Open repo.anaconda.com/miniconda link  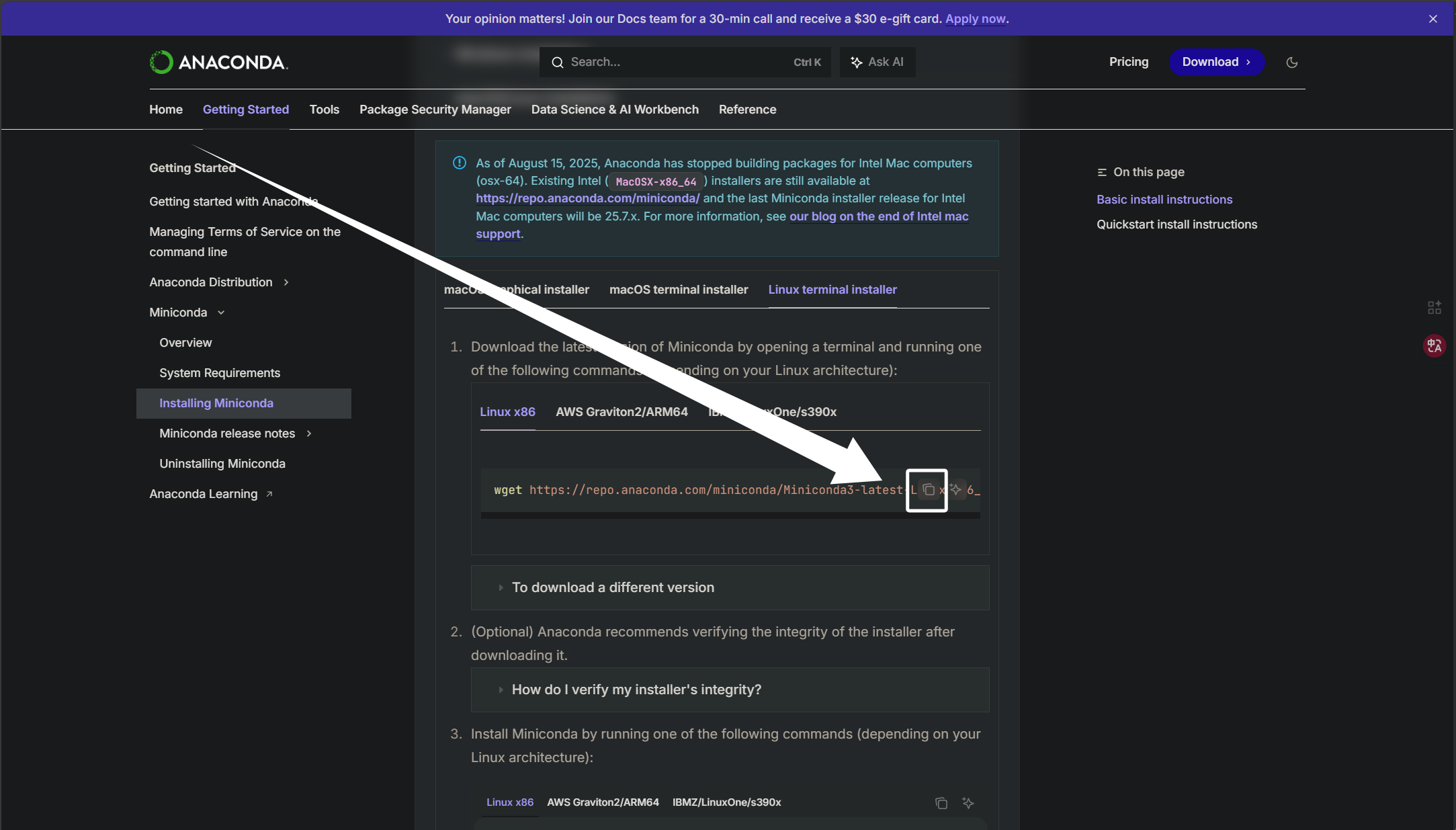[588, 198]
